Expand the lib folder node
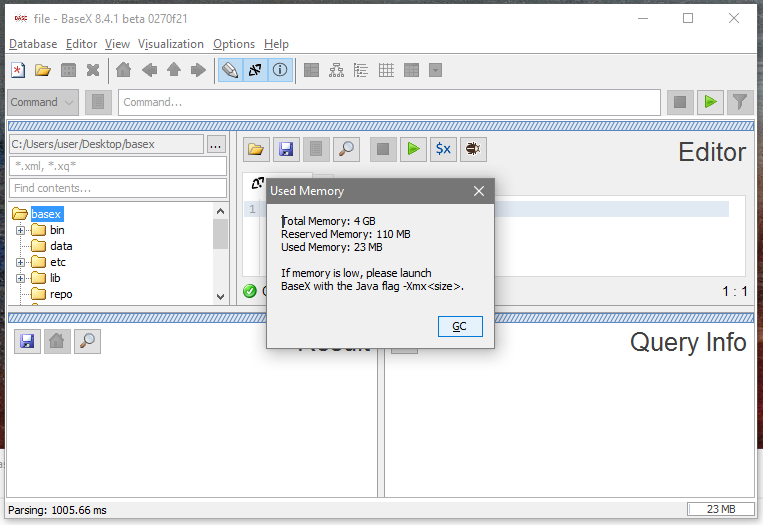The width and height of the screenshot is (763, 525). (x=20, y=279)
